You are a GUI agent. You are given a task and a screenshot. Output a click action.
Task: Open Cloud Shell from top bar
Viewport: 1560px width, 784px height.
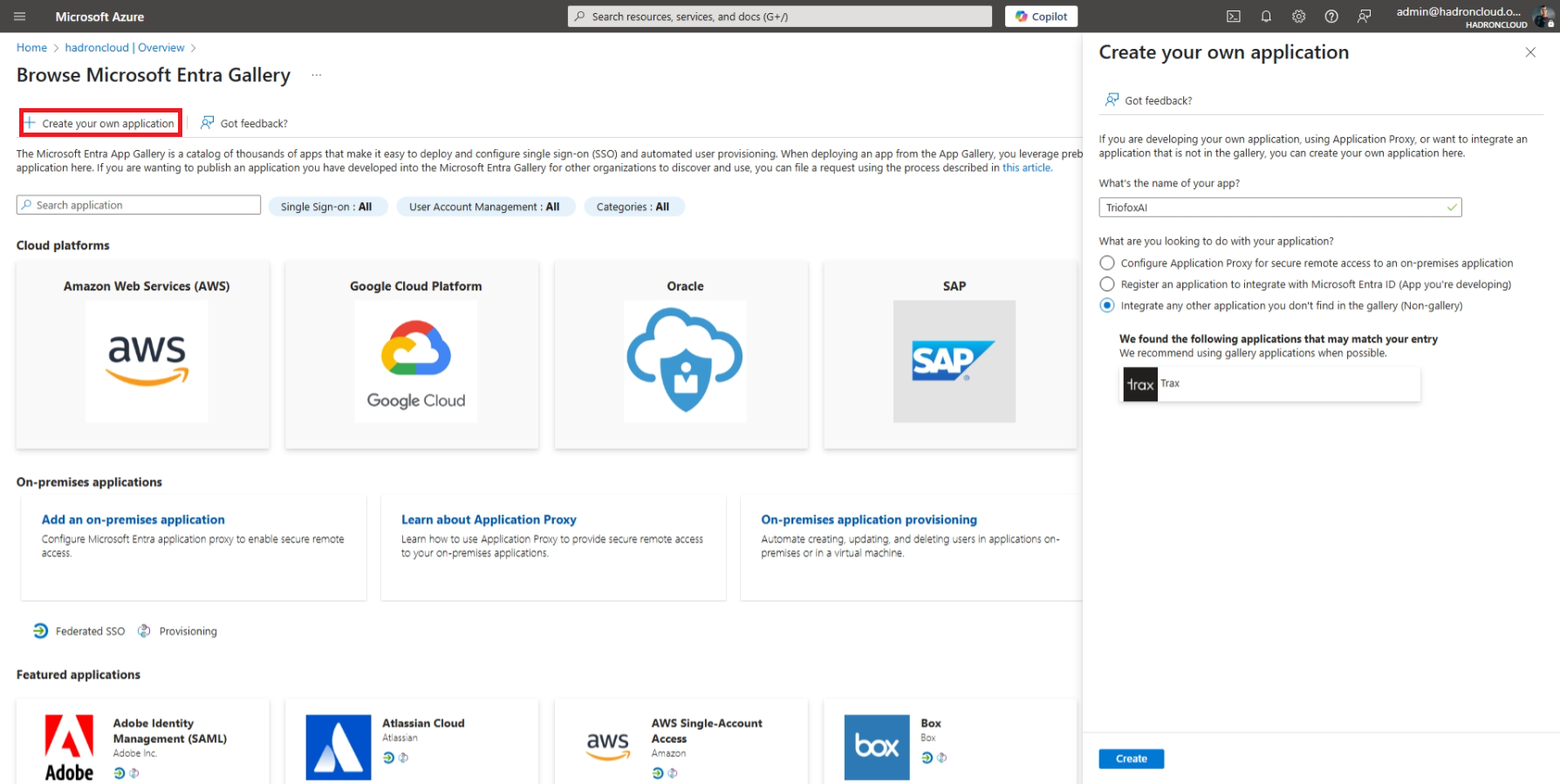coord(1234,17)
